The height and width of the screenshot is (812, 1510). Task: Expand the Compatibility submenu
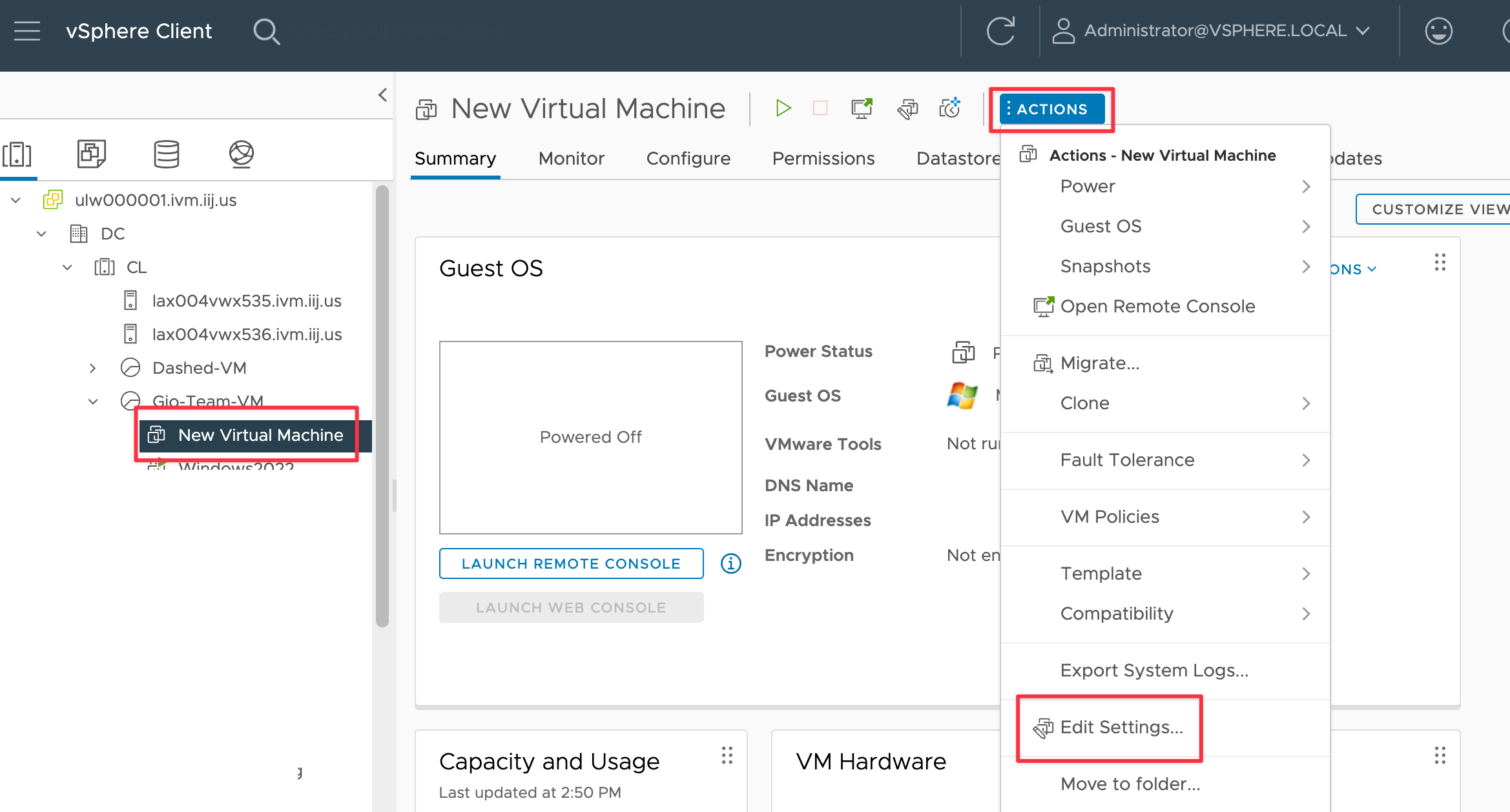1165,614
